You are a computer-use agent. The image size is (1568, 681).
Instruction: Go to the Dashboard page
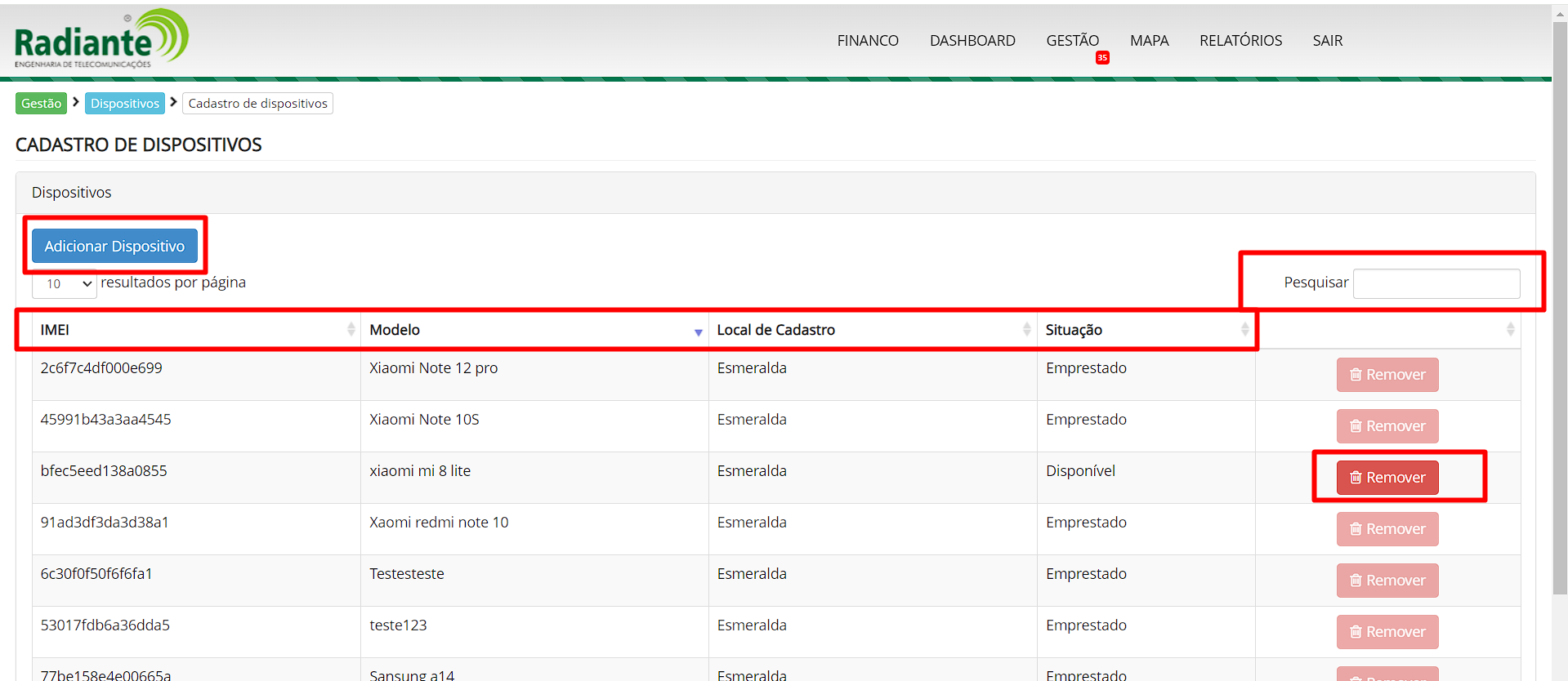pos(972,41)
